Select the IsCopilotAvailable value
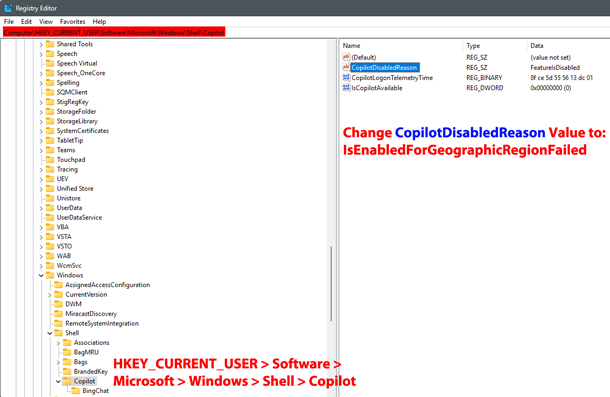Screen dimensions: 610x397 [x=377, y=88]
